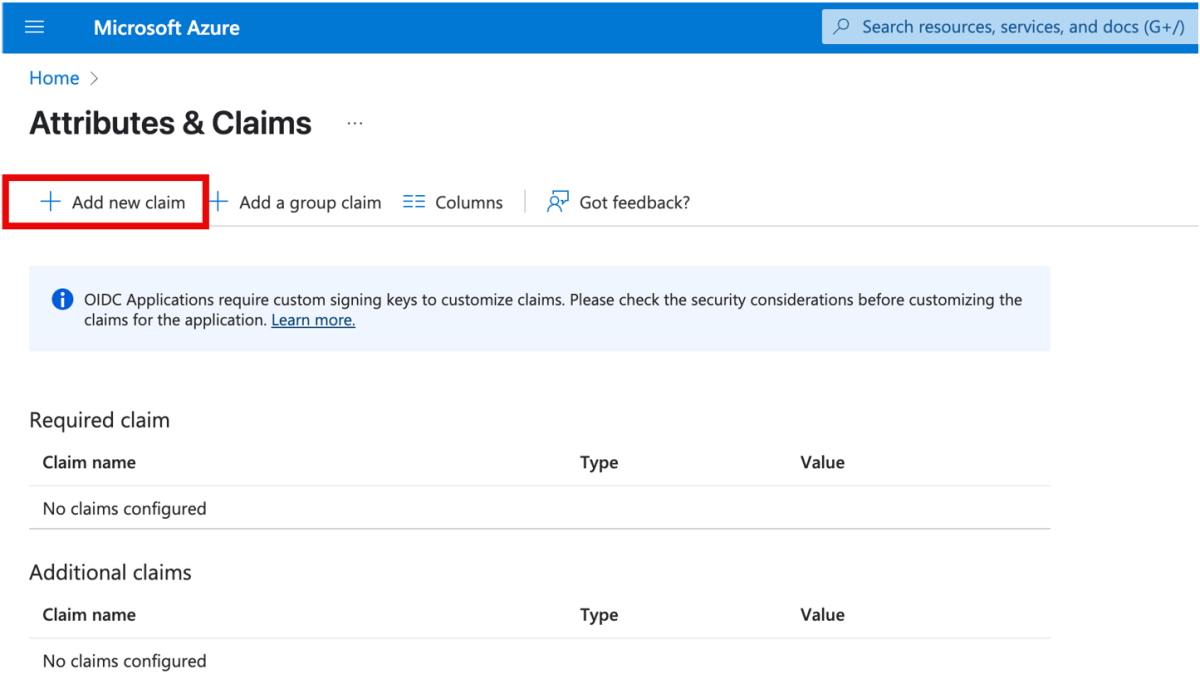
Task: Click the blue info icon in the OIDC banner
Action: point(62,299)
